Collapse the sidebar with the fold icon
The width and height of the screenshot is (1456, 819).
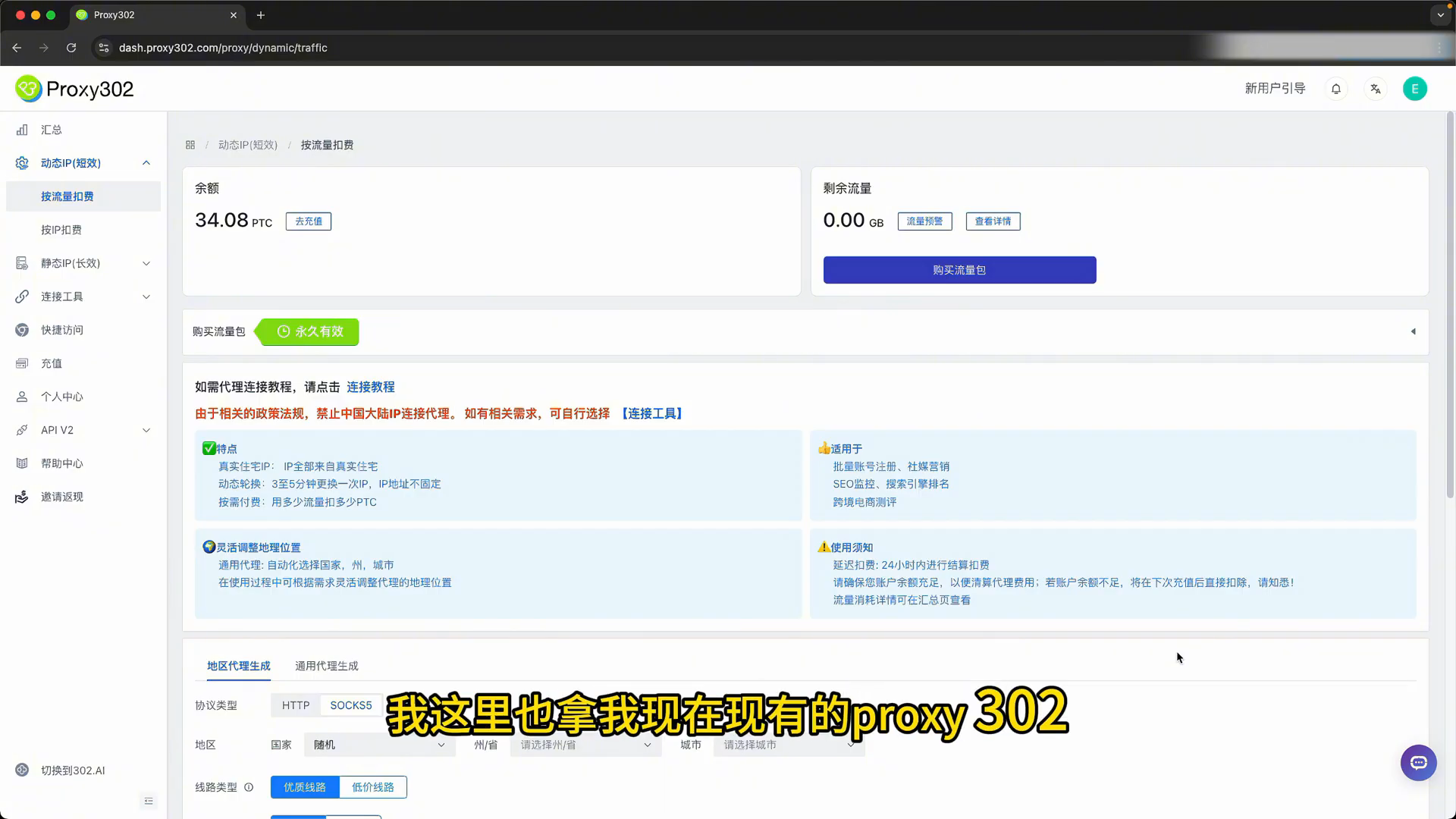point(149,802)
